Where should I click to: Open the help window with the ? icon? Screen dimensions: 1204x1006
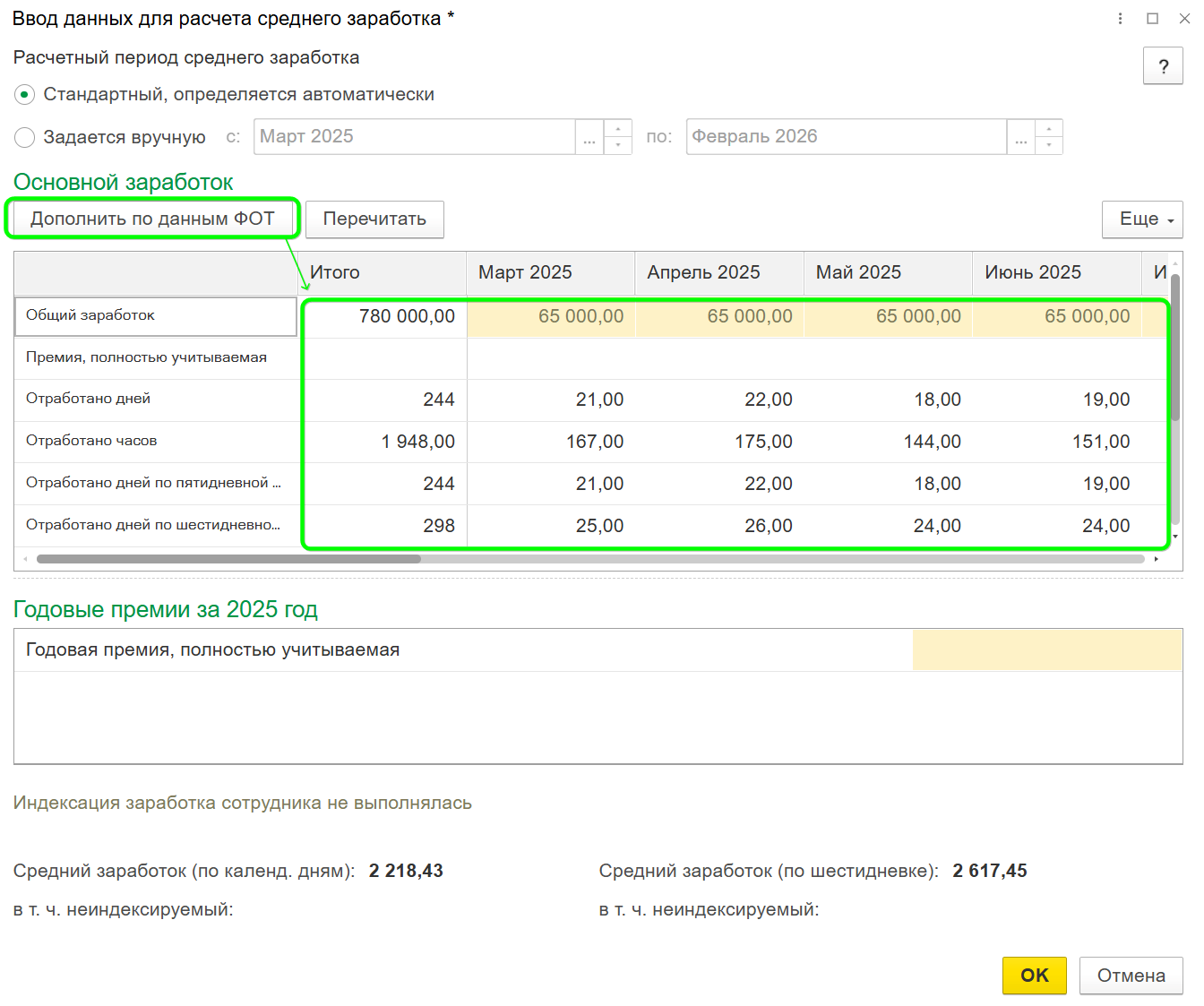coord(1163,65)
